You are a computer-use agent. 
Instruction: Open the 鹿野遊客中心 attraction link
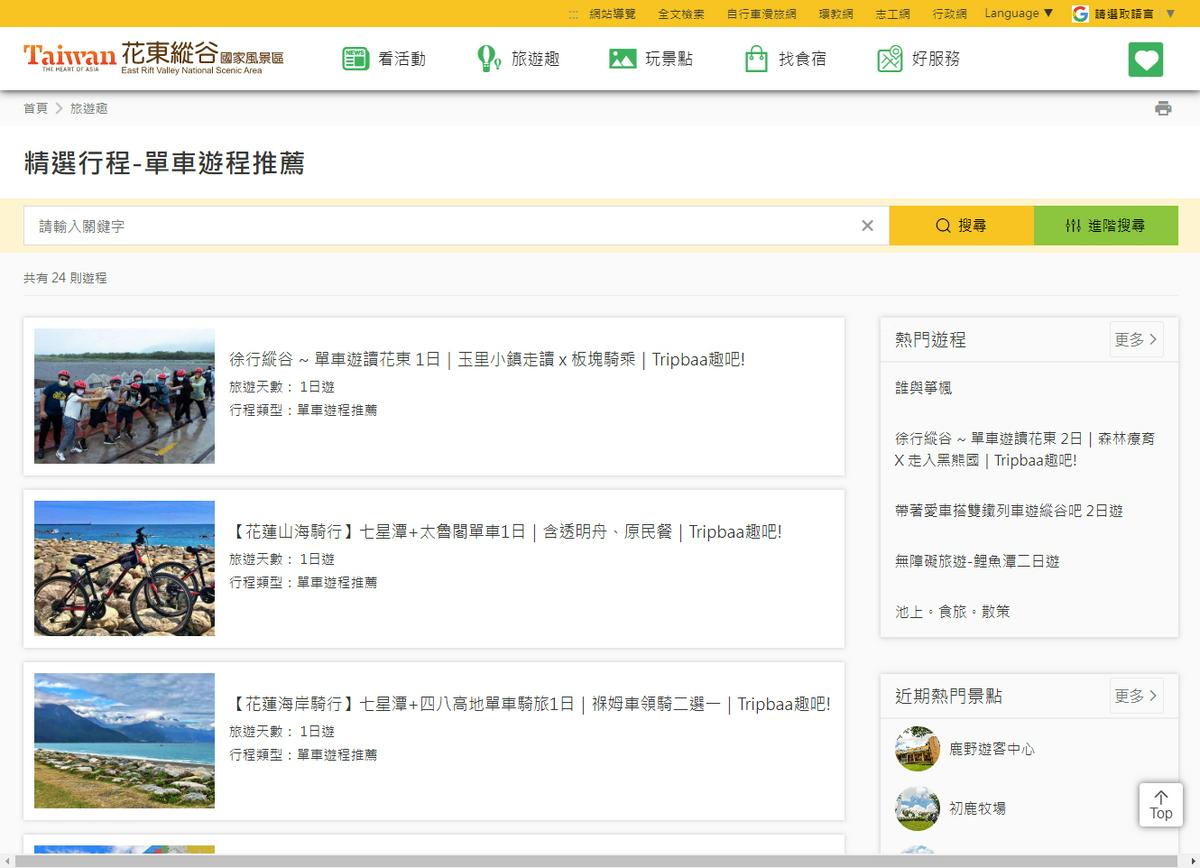[992, 748]
